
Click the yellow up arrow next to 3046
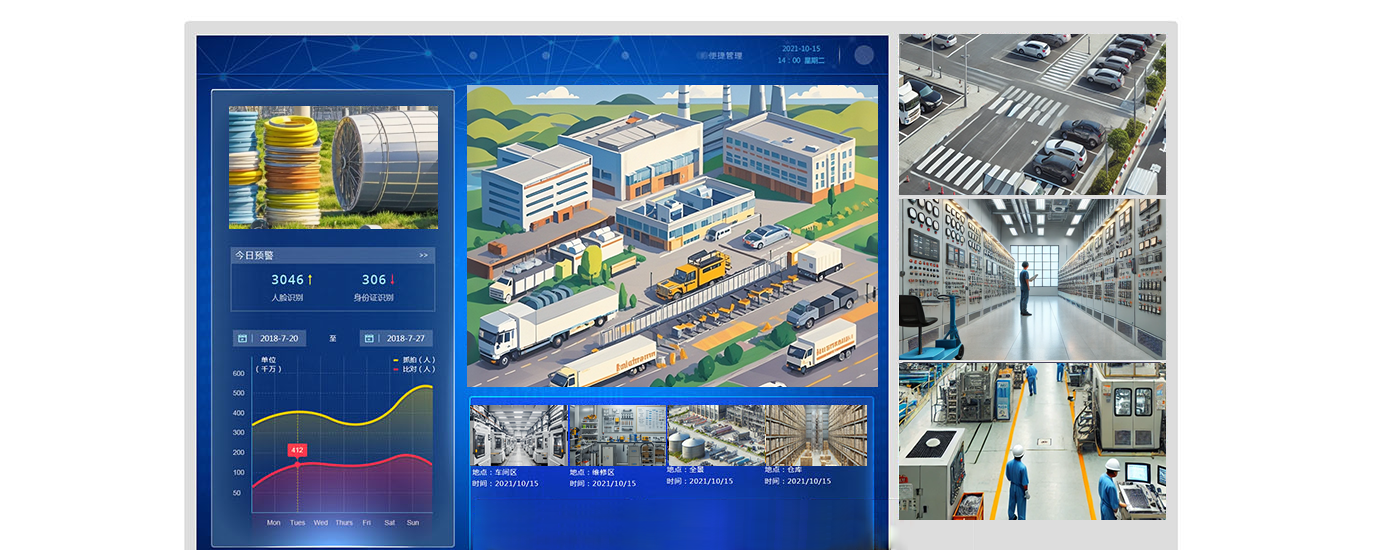[310, 280]
